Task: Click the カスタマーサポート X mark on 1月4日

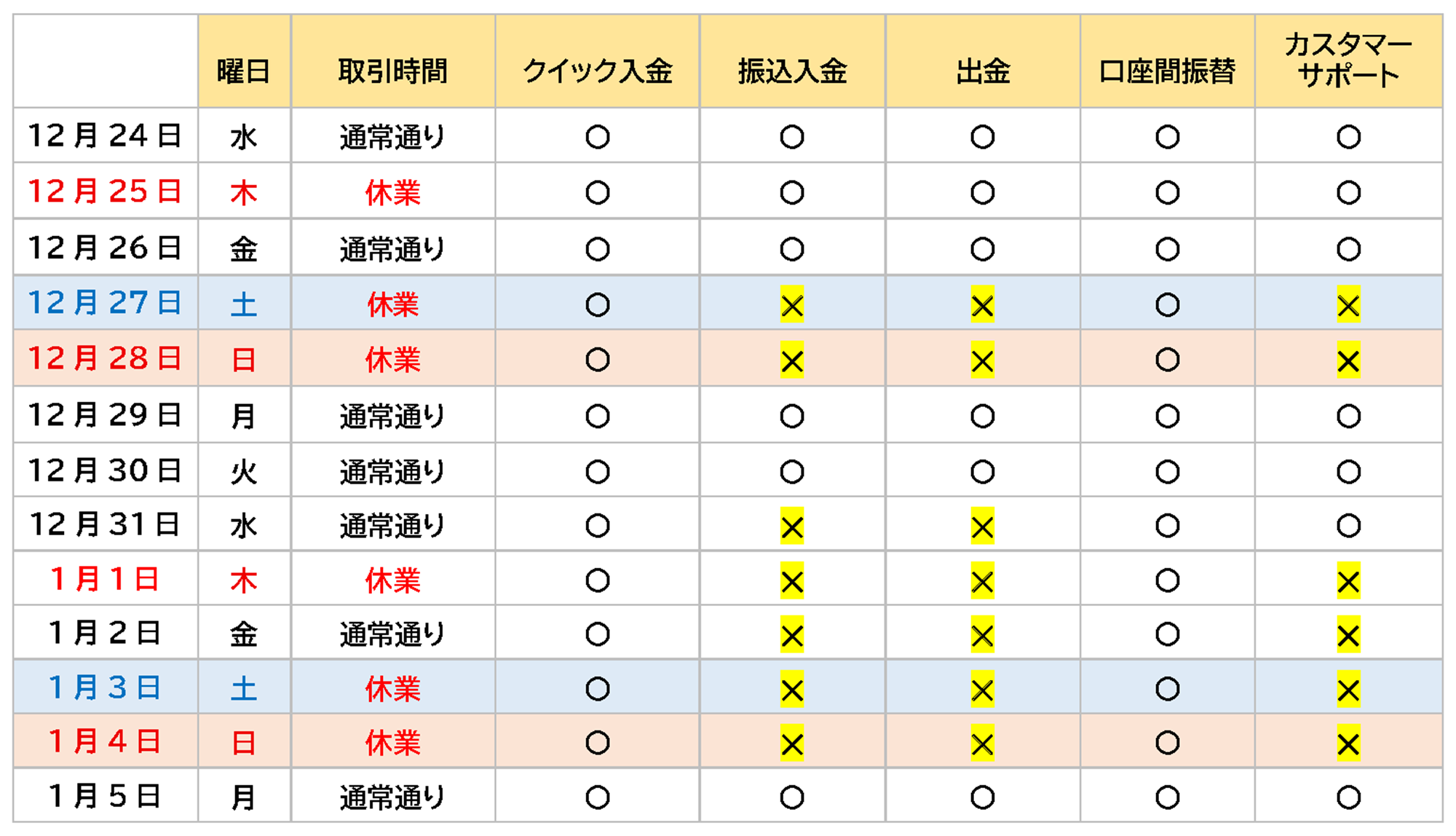Action: 1348,744
